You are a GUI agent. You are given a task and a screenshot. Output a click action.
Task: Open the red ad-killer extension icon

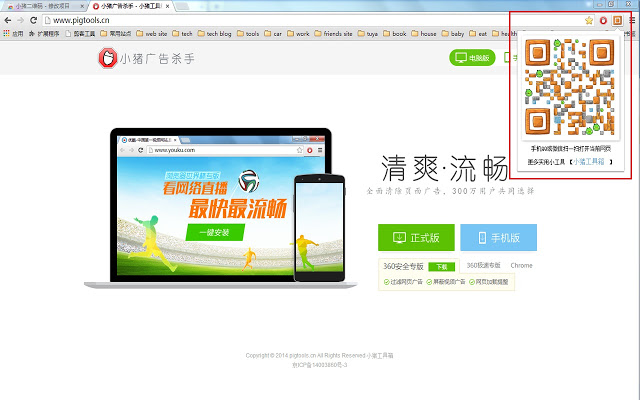[603, 20]
